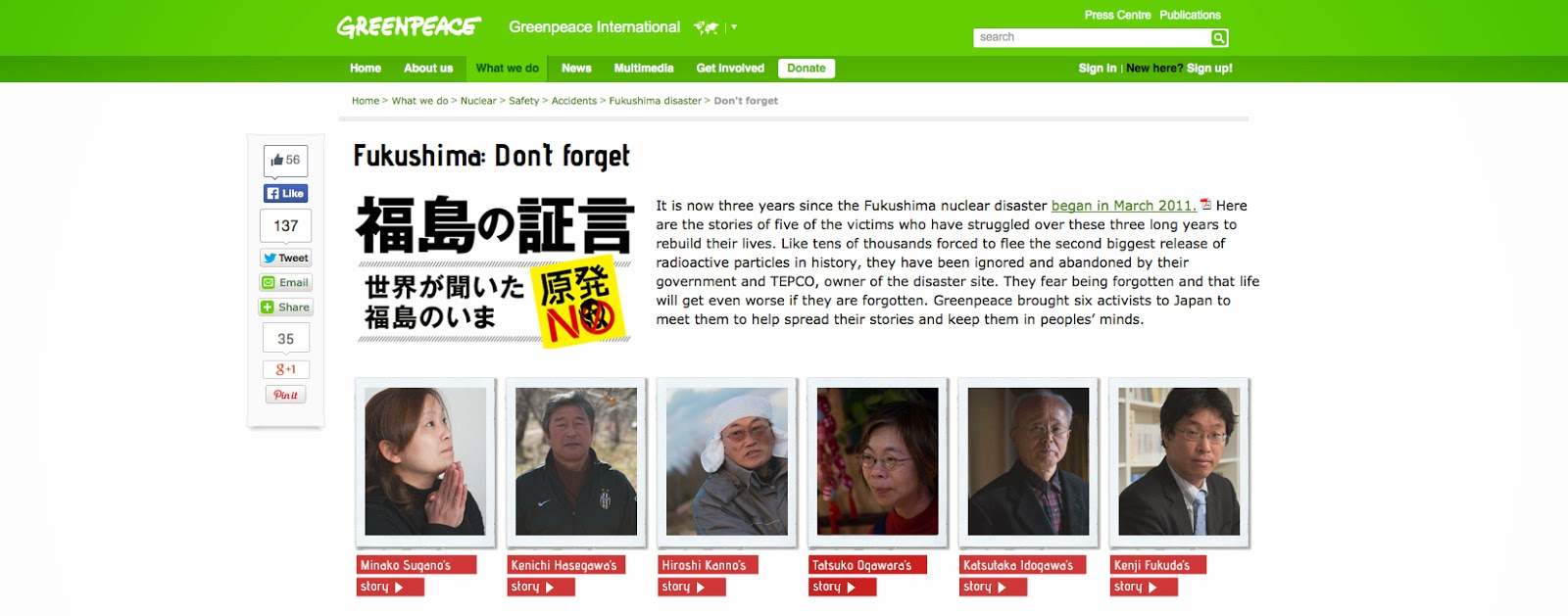Open the Greenpeace logo homepage

pyautogui.click(x=409, y=26)
